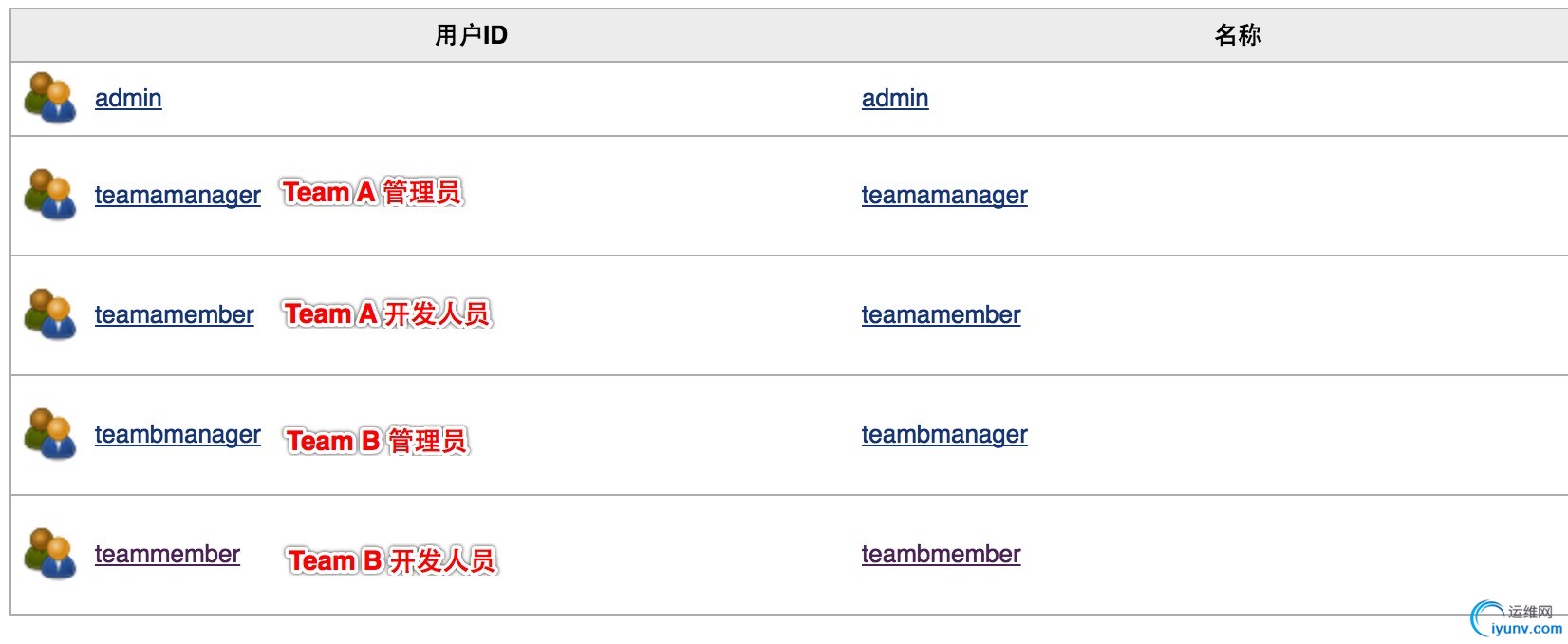Click the user icon beside teambmanager
Image resolution: width=1568 pixels, height=644 pixels.
pyautogui.click(x=50, y=434)
